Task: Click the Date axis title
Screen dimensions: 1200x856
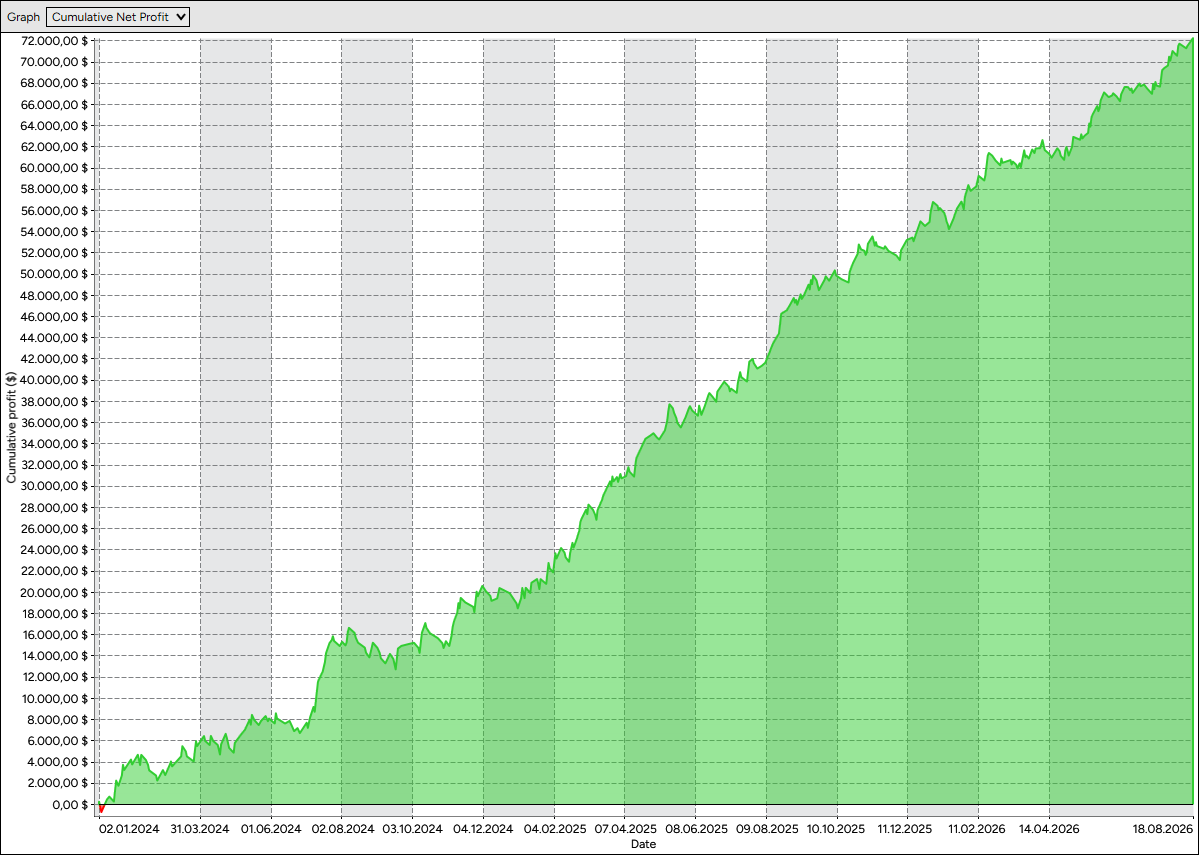Action: pyautogui.click(x=643, y=844)
